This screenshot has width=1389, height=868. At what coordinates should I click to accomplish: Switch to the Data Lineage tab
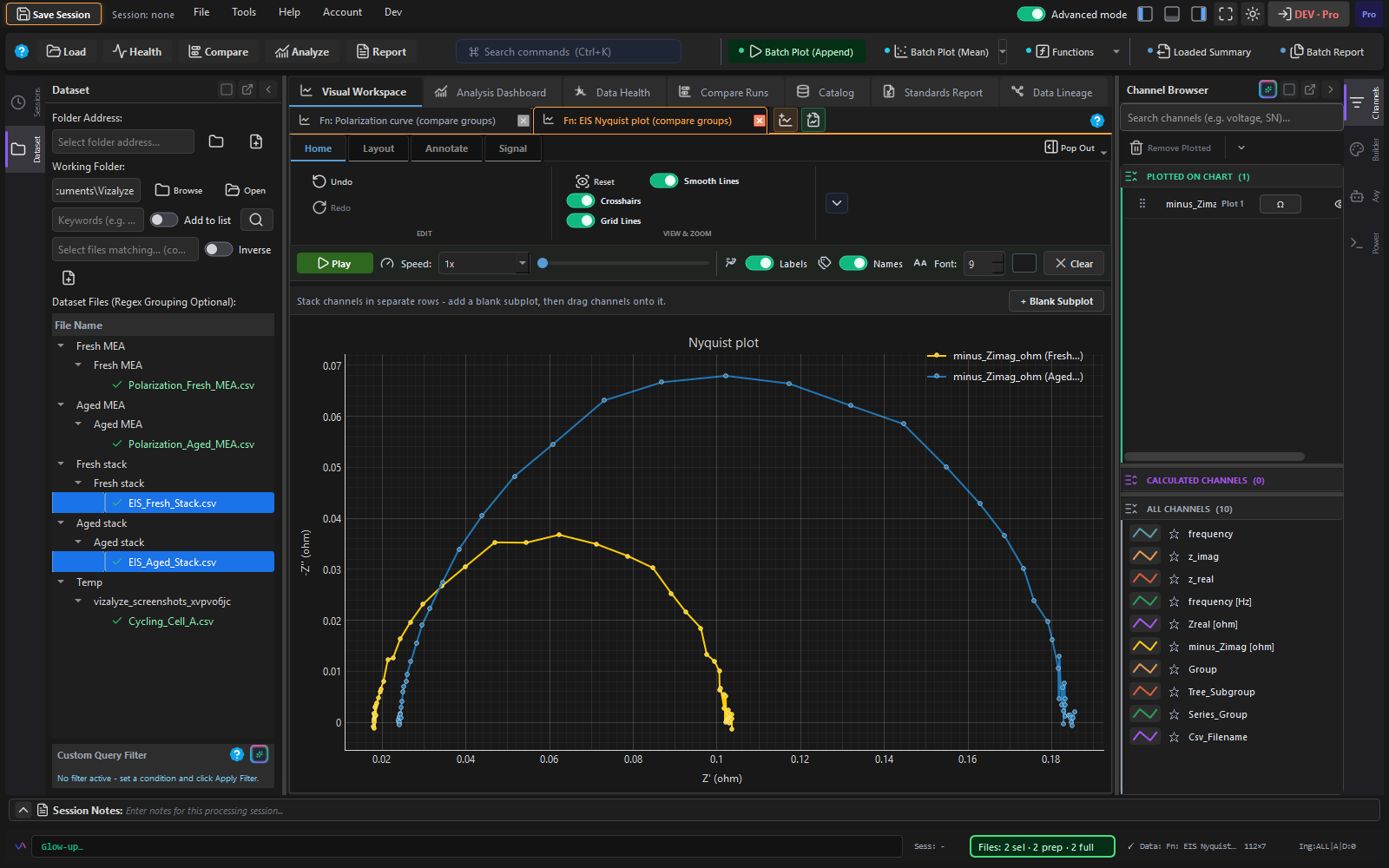1052,92
